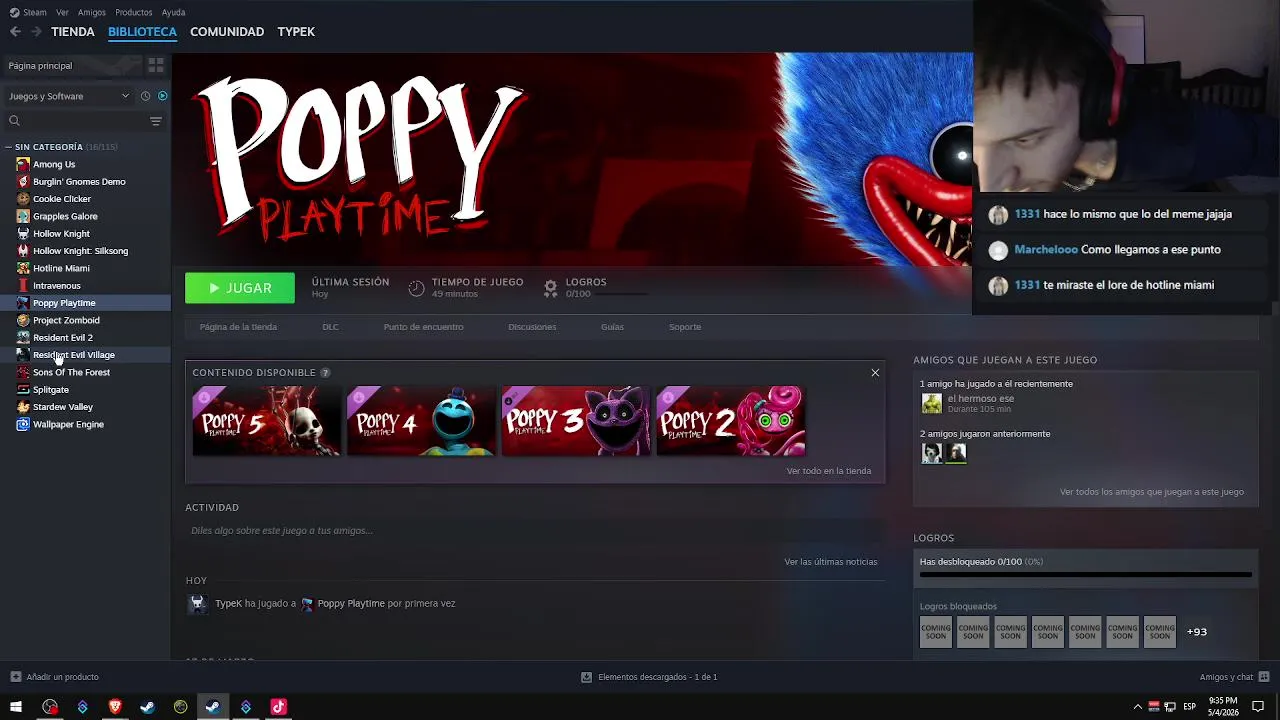The image size is (1280, 720).
Task: Open Página de la tienda link
Action: 238,327
